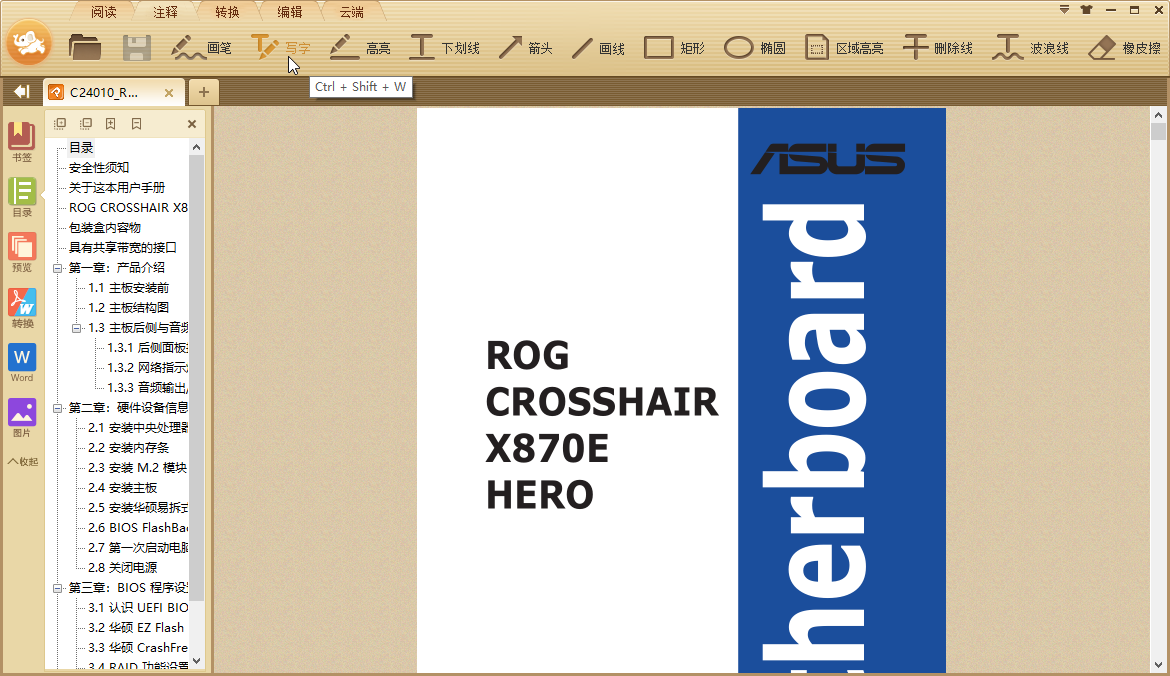Click the document scrollbar down arrow
Screen dimensions: 1170x676
(1158, 664)
